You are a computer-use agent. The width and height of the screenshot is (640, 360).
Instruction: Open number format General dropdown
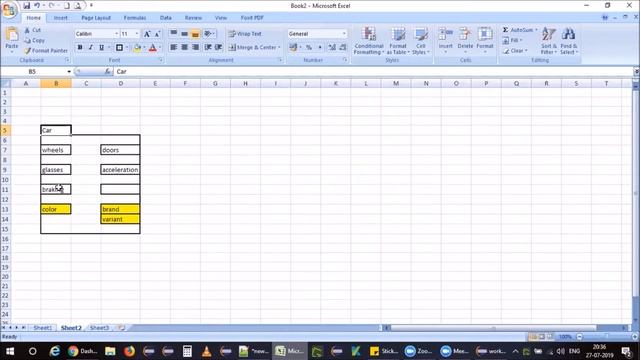coord(344,34)
